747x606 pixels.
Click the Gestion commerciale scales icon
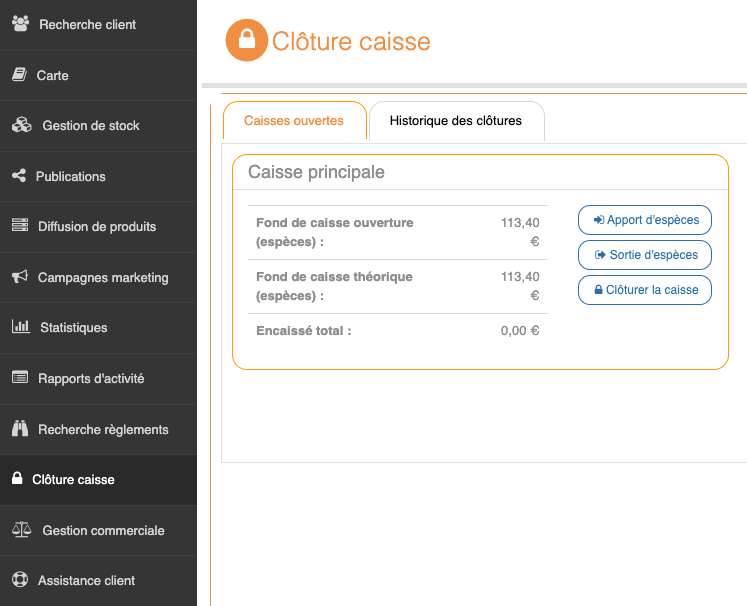click(x=21, y=530)
